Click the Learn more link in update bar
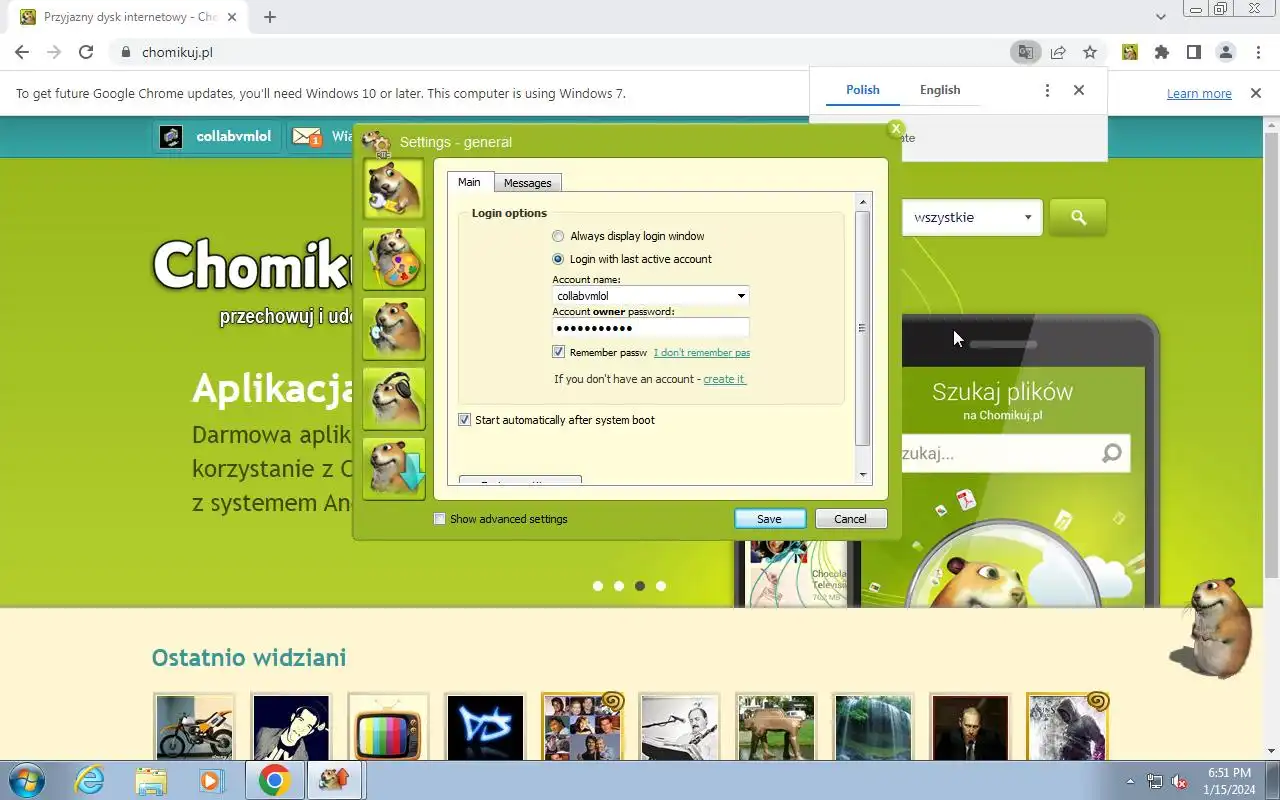 [1199, 93]
